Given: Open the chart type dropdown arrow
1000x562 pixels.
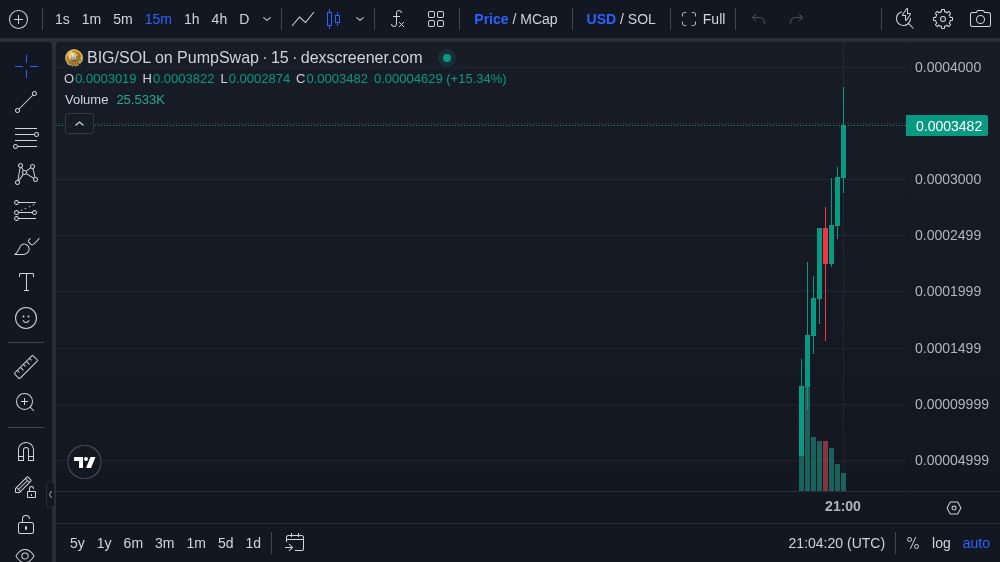Looking at the screenshot, I should 360,19.
